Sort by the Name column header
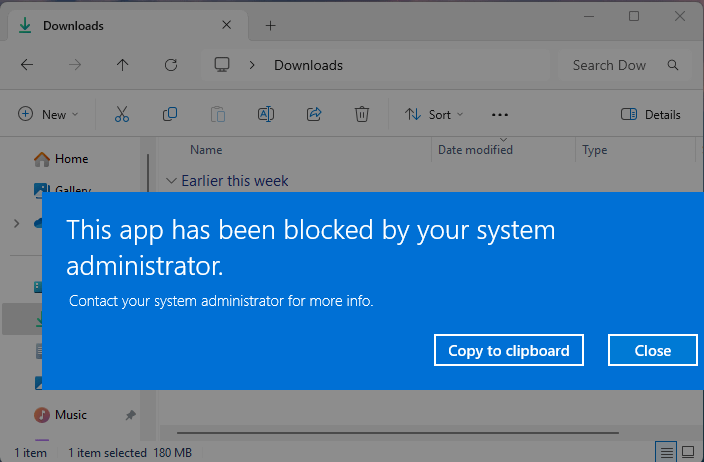This screenshot has width=704, height=462. 206,150
